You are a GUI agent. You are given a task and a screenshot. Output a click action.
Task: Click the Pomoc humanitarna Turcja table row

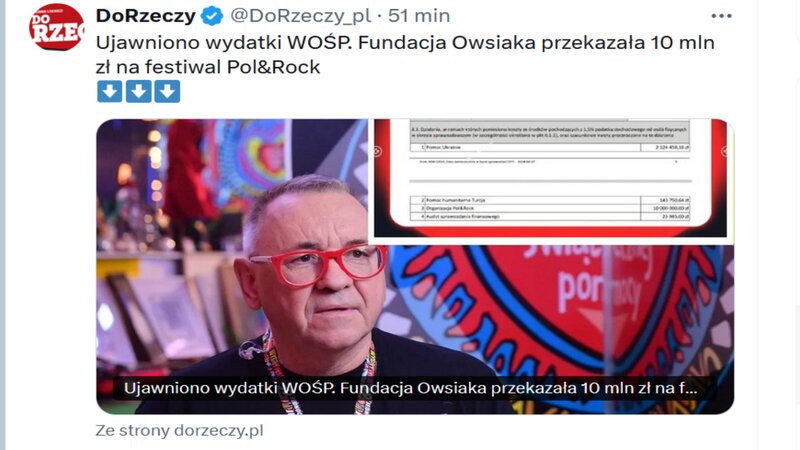[x=550, y=200]
